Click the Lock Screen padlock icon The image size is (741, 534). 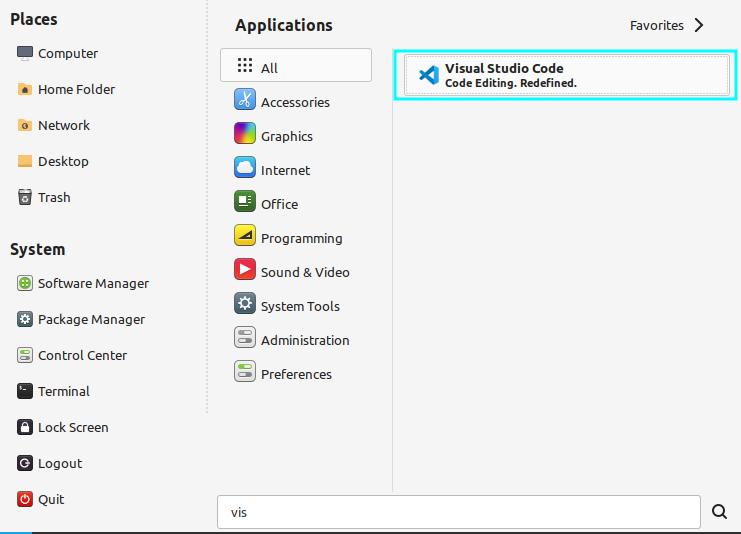tap(25, 427)
